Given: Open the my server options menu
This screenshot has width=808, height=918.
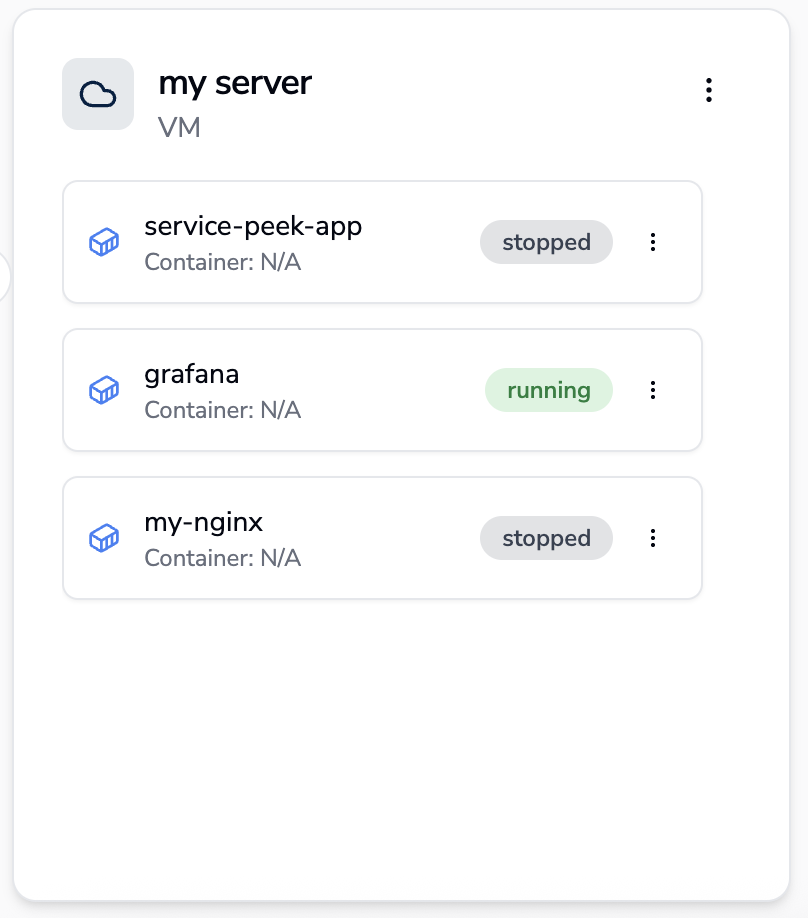Looking at the screenshot, I should click(708, 90).
